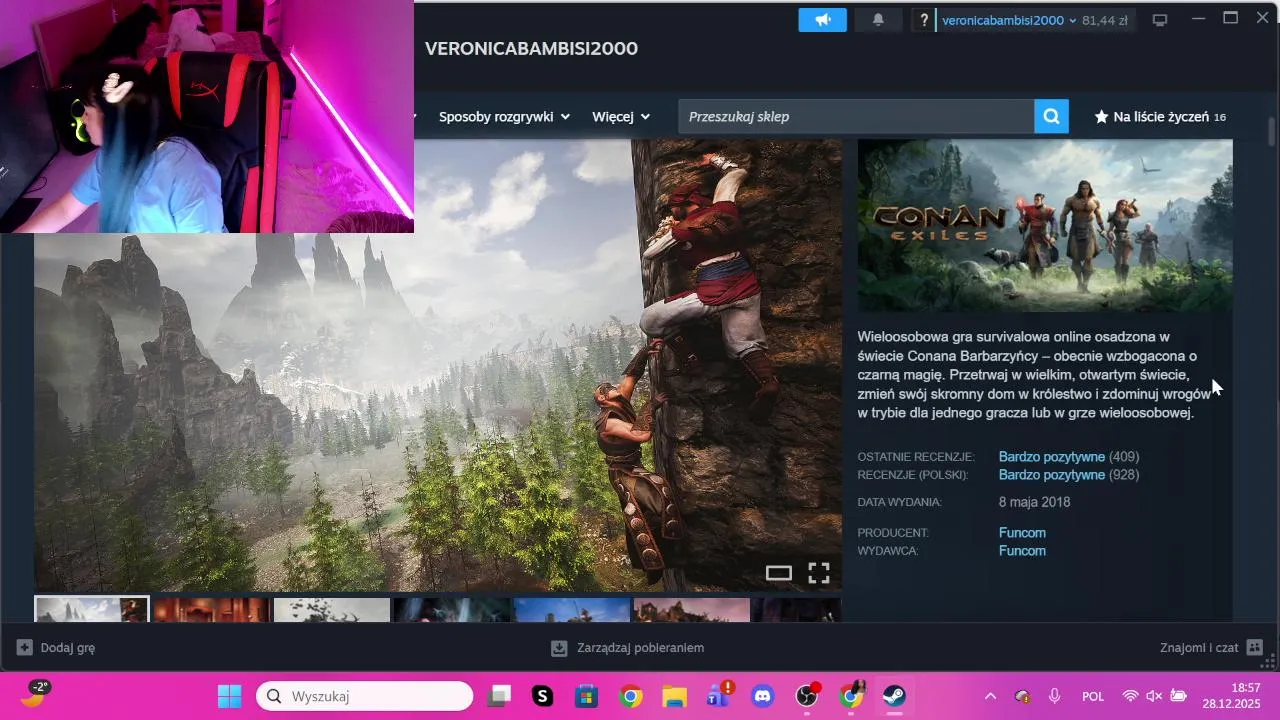This screenshot has height=720, width=1280.
Task: Open the VERONICABAMBISI2000 profile menu
Action: click(x=531, y=49)
